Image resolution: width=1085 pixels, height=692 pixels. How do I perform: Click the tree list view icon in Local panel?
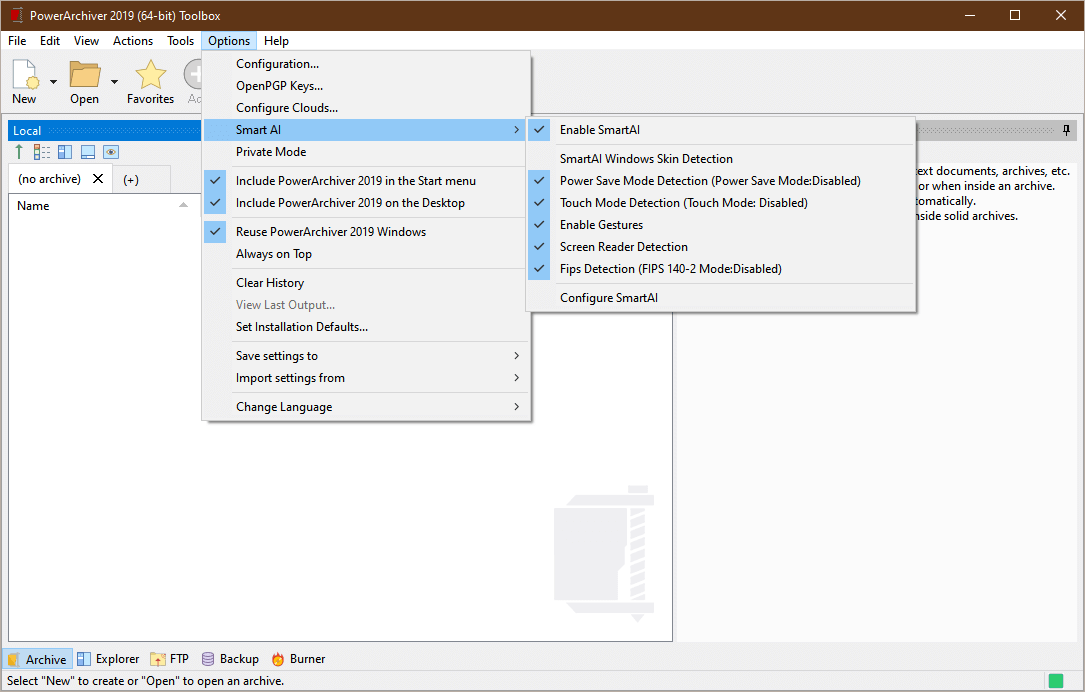42,152
